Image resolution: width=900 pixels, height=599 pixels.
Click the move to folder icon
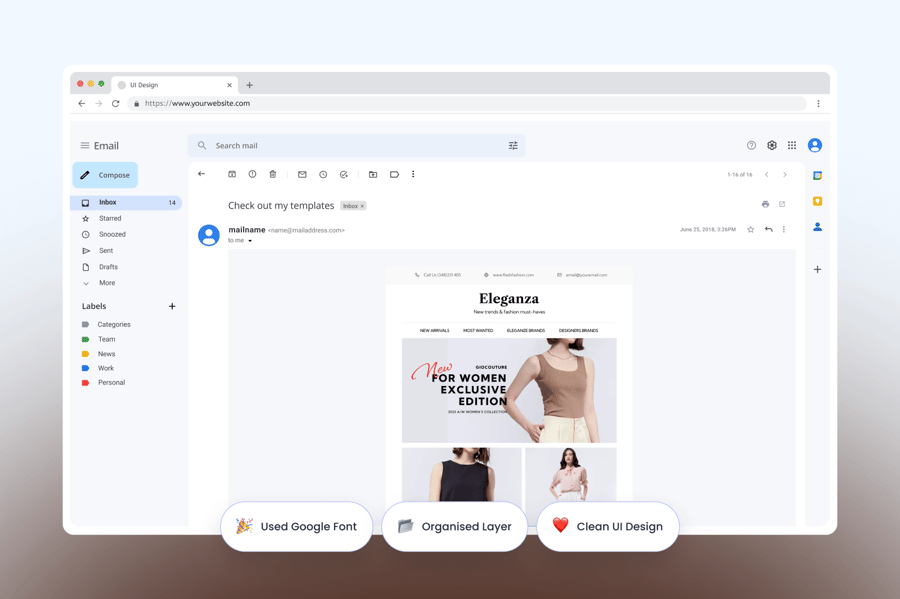(x=373, y=174)
